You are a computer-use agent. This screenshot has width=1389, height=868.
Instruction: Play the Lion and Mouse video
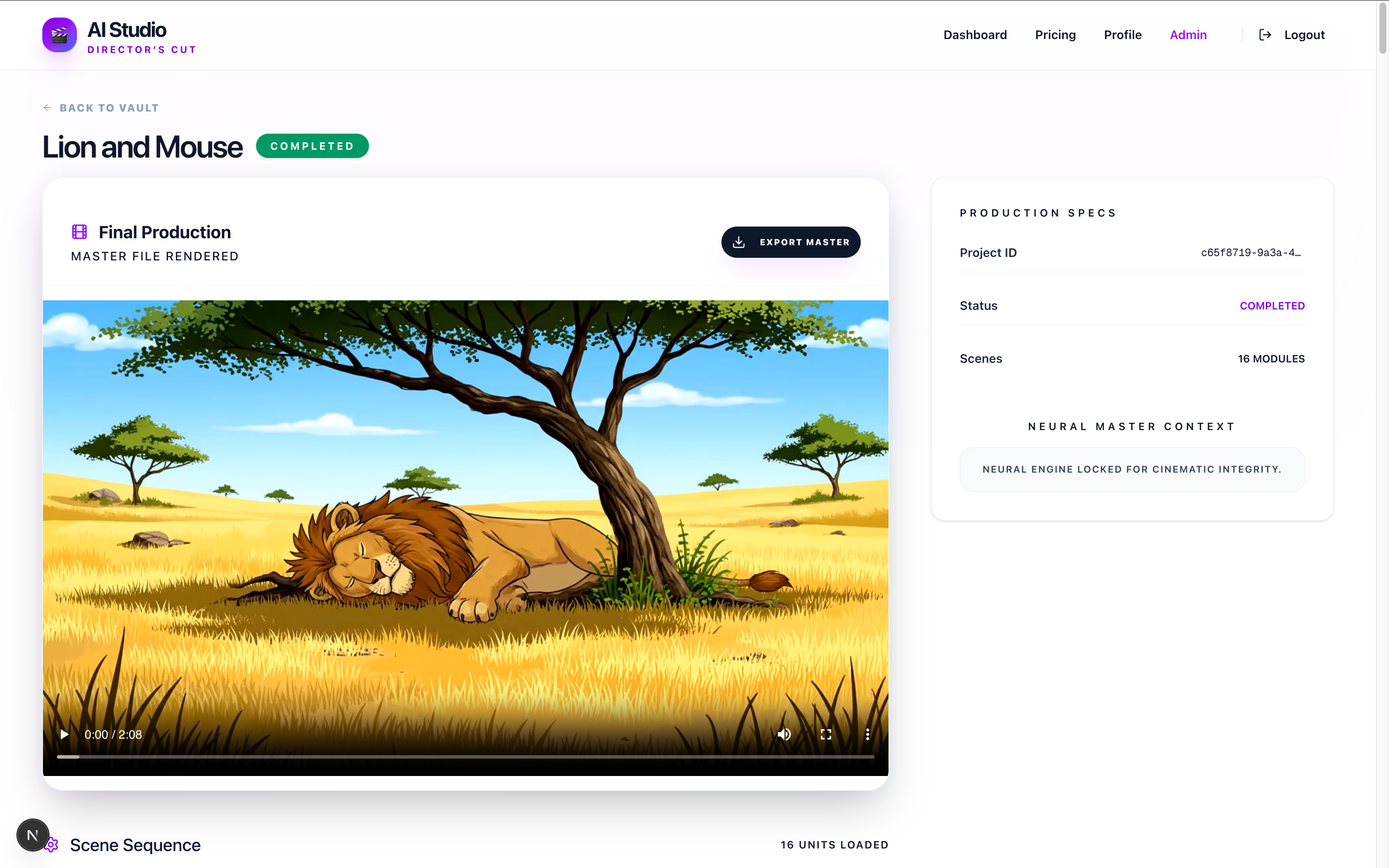point(64,734)
